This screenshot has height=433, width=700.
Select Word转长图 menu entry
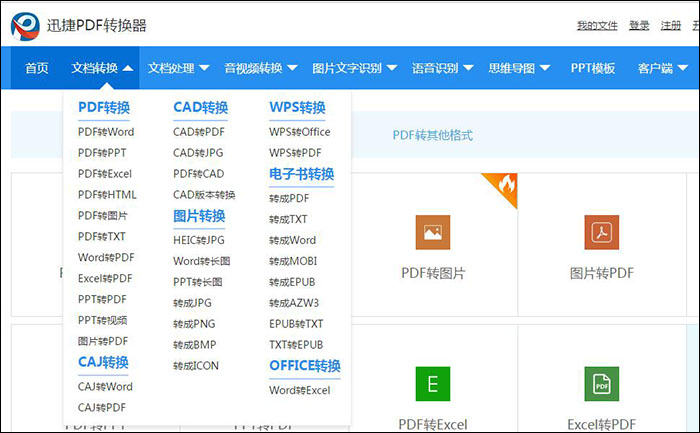(201, 261)
